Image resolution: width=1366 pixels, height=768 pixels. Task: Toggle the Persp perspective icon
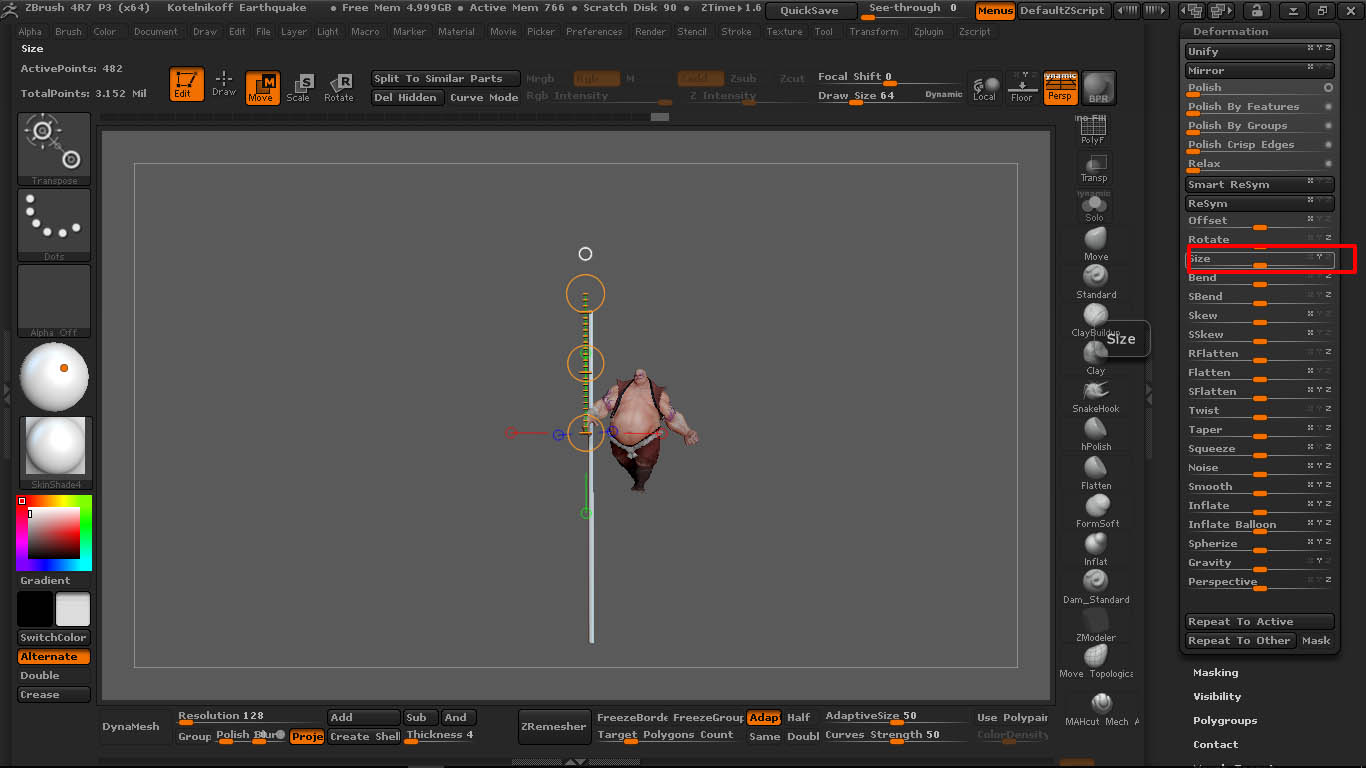tap(1060, 87)
